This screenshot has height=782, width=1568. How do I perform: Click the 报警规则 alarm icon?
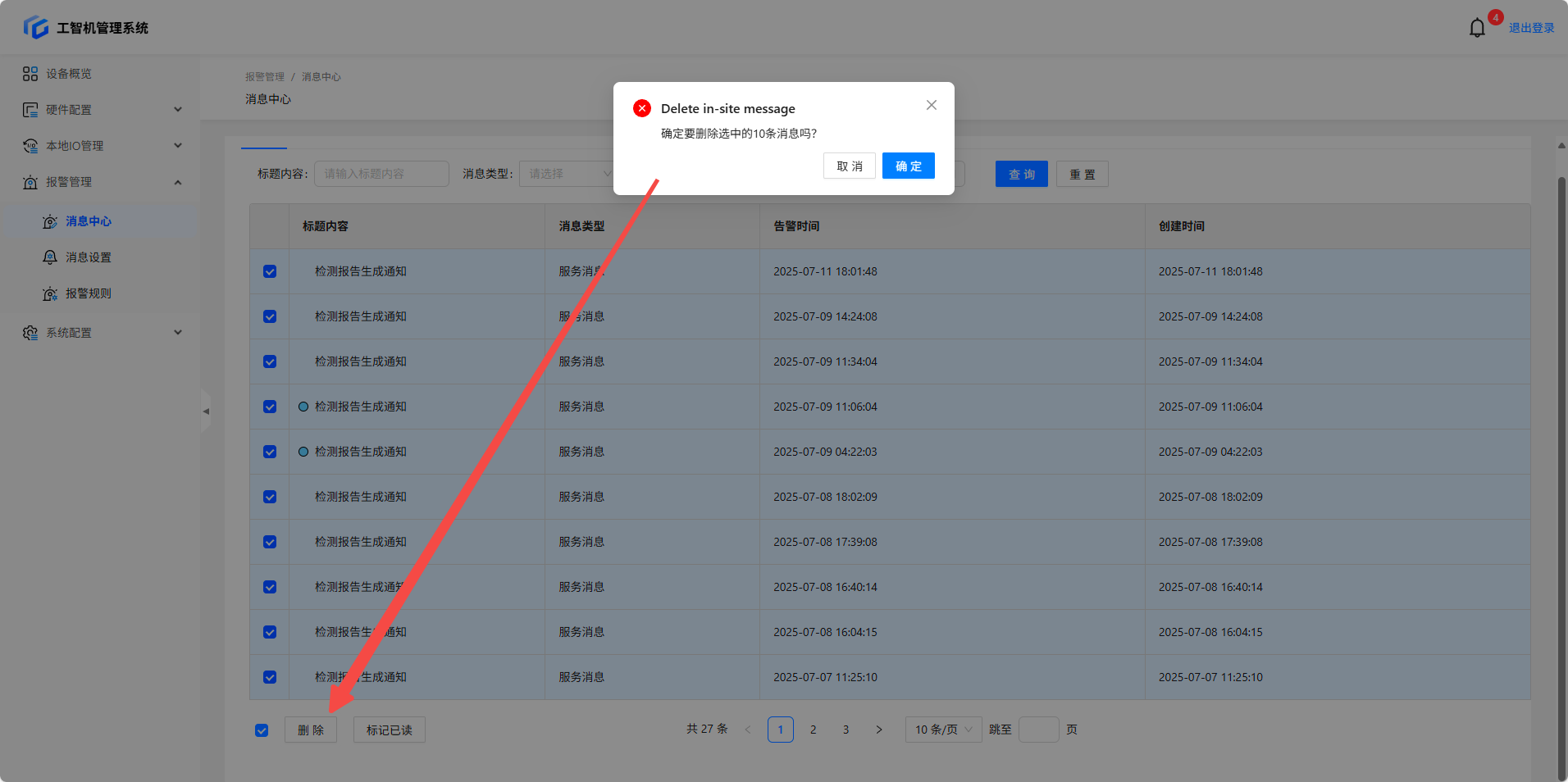point(50,293)
